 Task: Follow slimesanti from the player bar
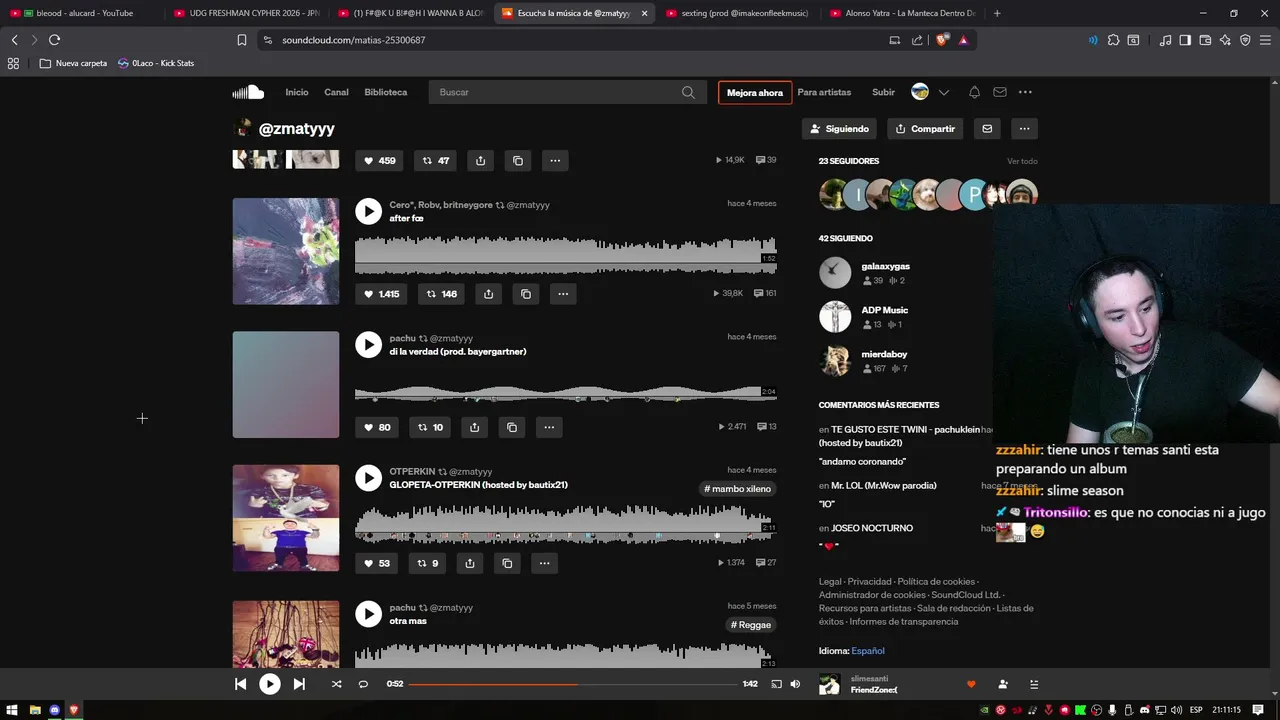1003,684
